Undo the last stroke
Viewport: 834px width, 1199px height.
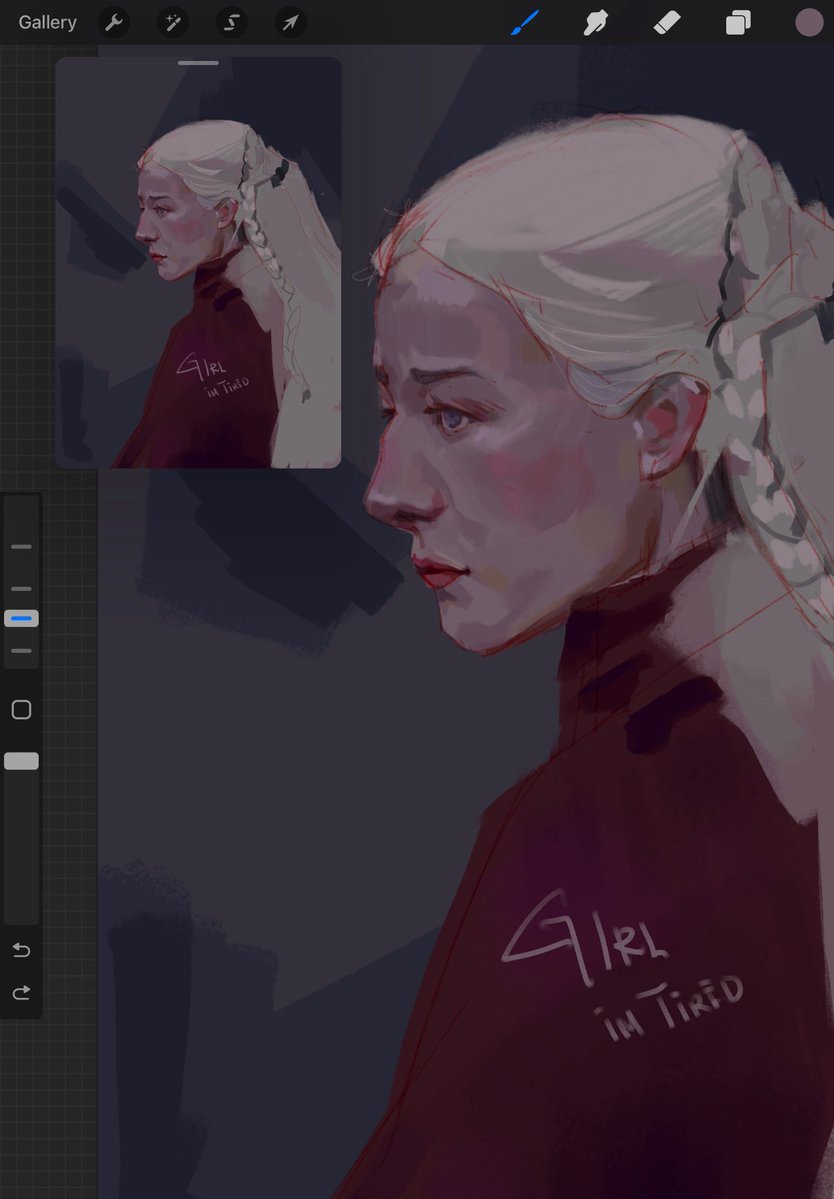pyautogui.click(x=21, y=950)
